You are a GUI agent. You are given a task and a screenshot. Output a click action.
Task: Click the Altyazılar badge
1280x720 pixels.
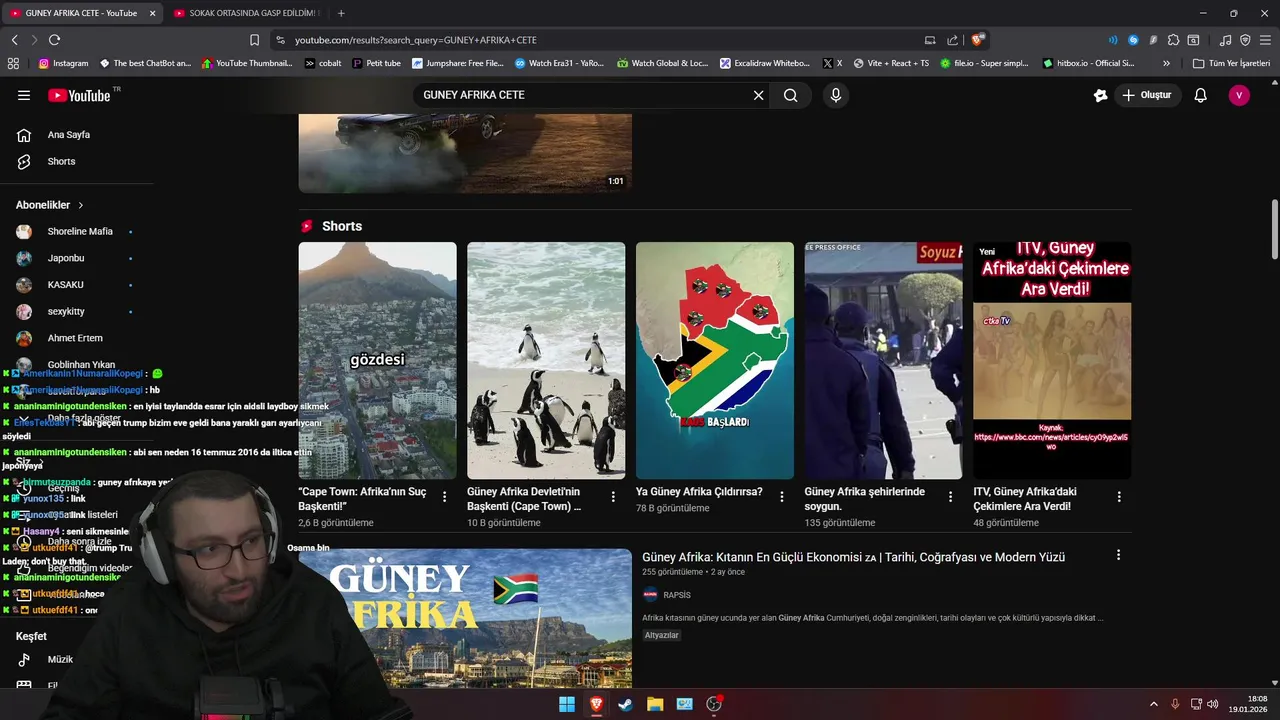662,635
